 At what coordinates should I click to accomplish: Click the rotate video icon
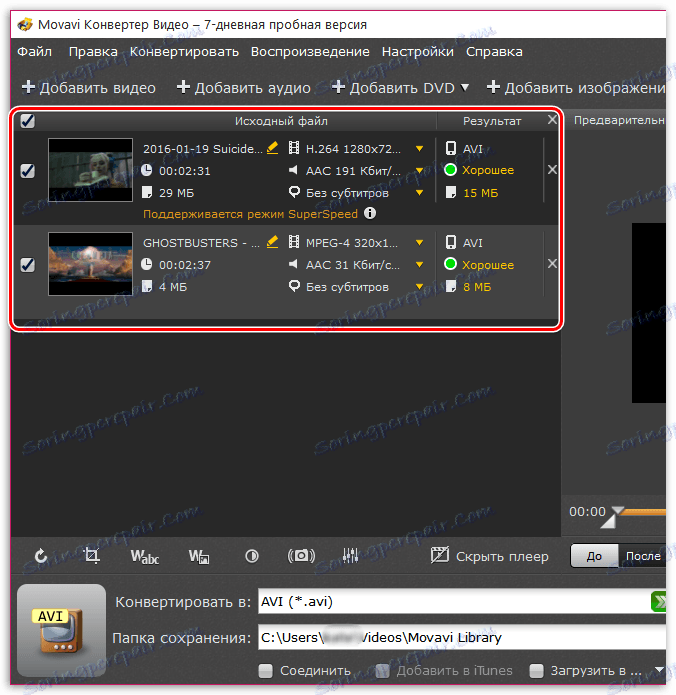41,556
